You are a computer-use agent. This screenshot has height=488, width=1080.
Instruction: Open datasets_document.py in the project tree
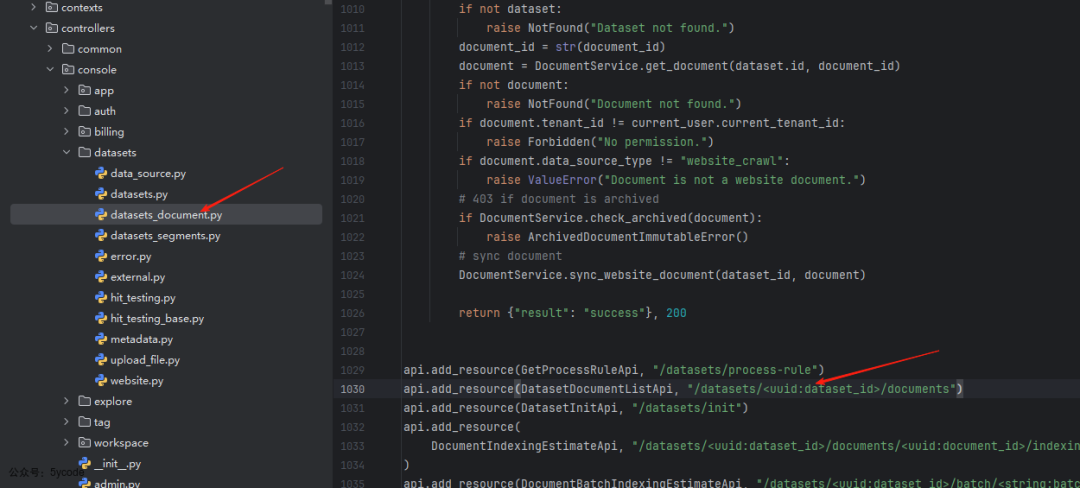pos(166,215)
